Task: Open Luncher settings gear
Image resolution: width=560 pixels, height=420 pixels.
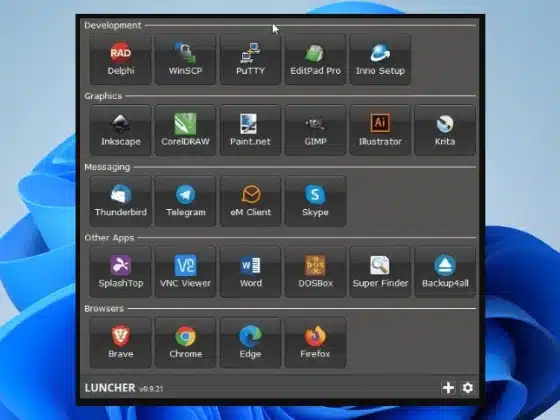Action: (x=468, y=388)
